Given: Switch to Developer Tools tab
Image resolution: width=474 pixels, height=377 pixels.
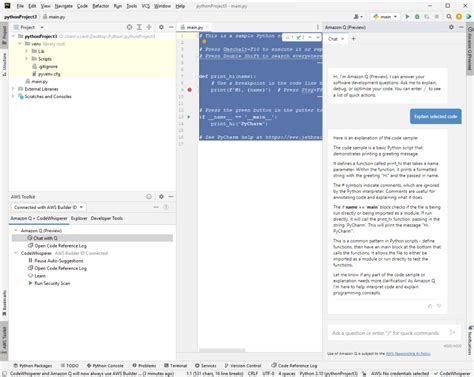Looking at the screenshot, I should (107, 218).
